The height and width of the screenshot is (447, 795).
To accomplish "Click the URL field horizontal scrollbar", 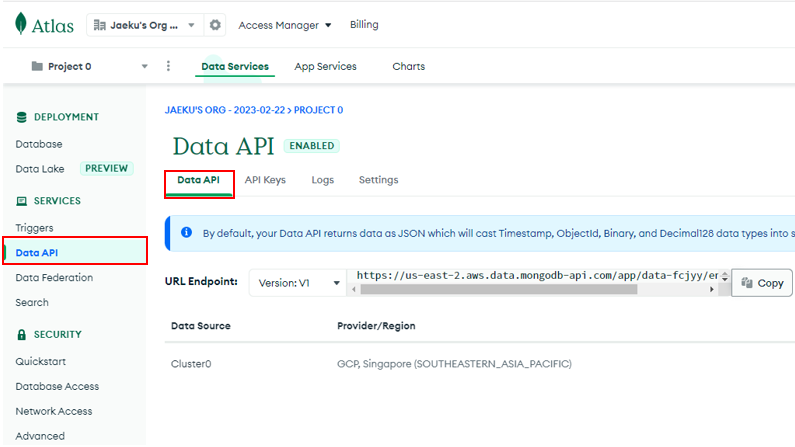I will (499, 289).
